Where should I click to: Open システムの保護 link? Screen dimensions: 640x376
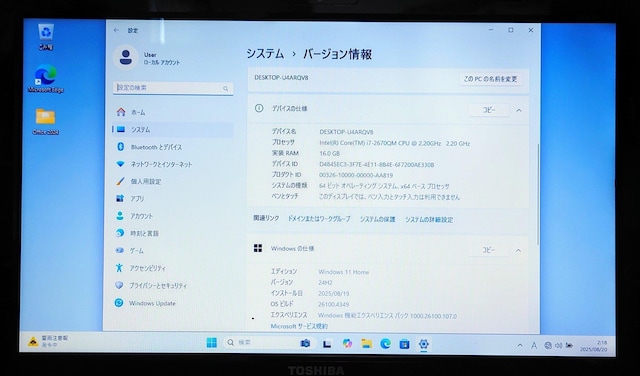coord(378,219)
